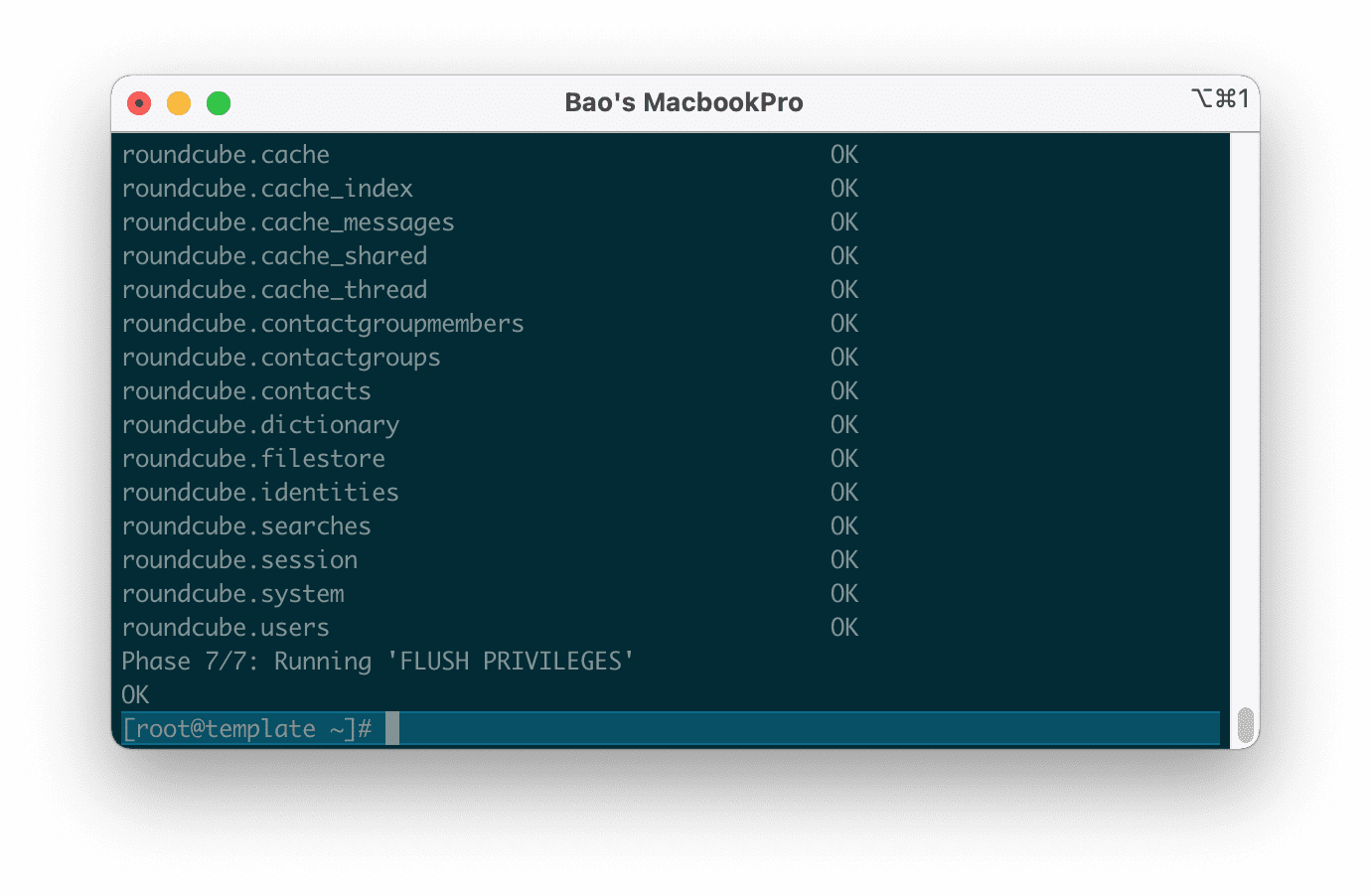This screenshot has height=896, width=1371.
Task: Select the ⌥⌘1 tab shortcut indicator
Action: tap(1220, 99)
